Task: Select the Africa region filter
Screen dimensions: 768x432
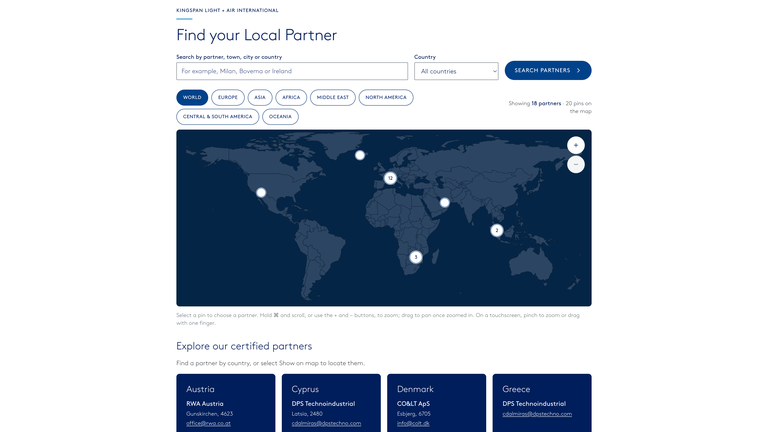Action: coord(291,97)
